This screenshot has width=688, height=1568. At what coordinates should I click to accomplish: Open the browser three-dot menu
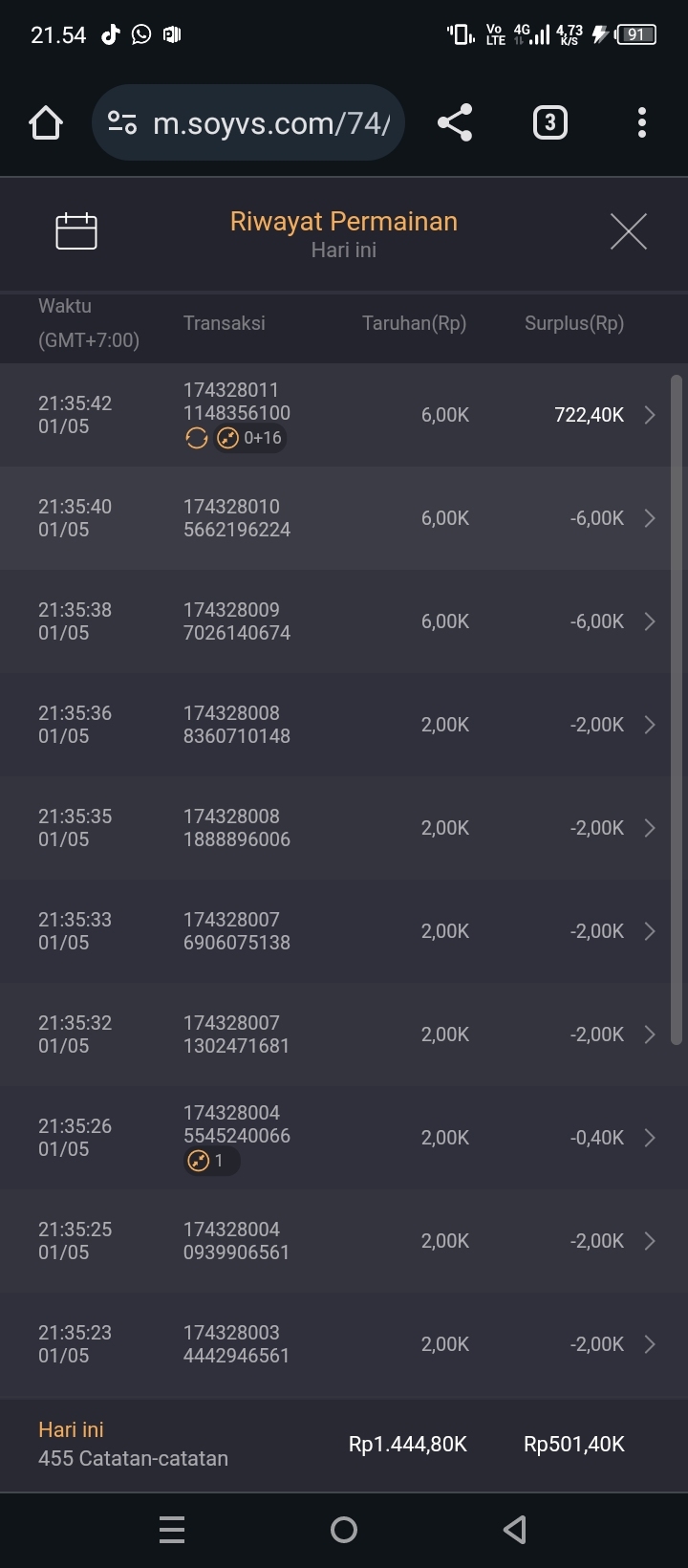pyautogui.click(x=641, y=123)
